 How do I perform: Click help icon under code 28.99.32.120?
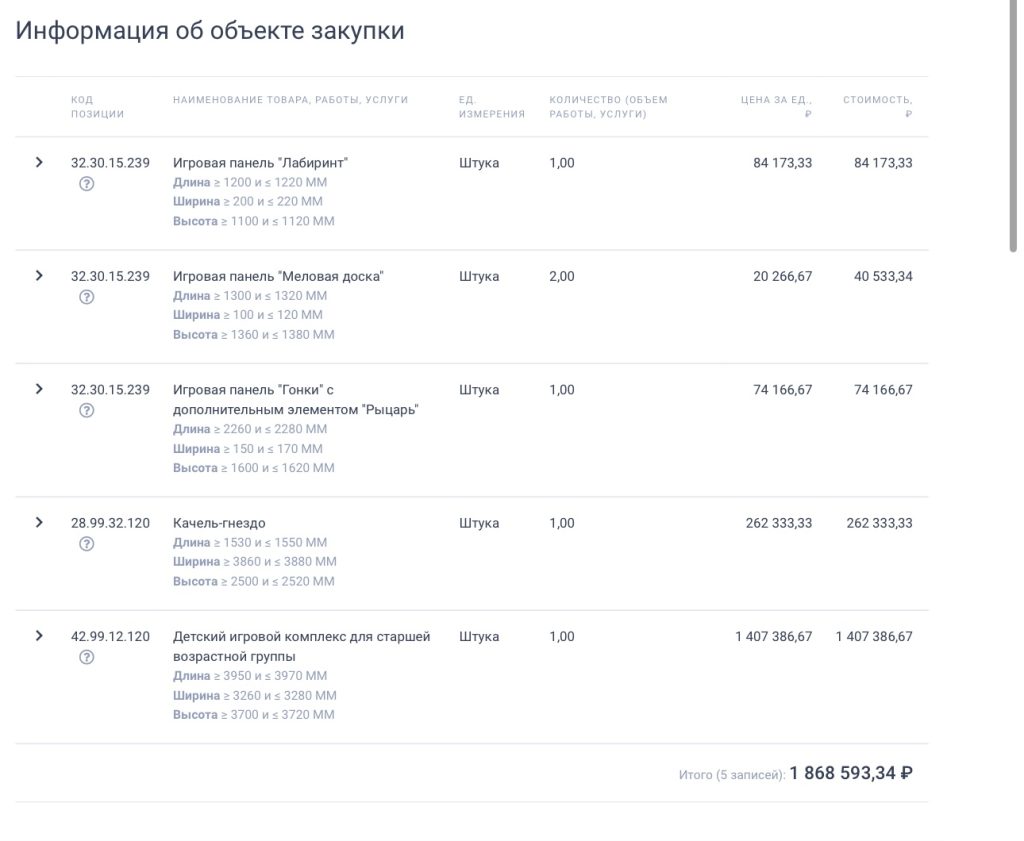coord(87,544)
